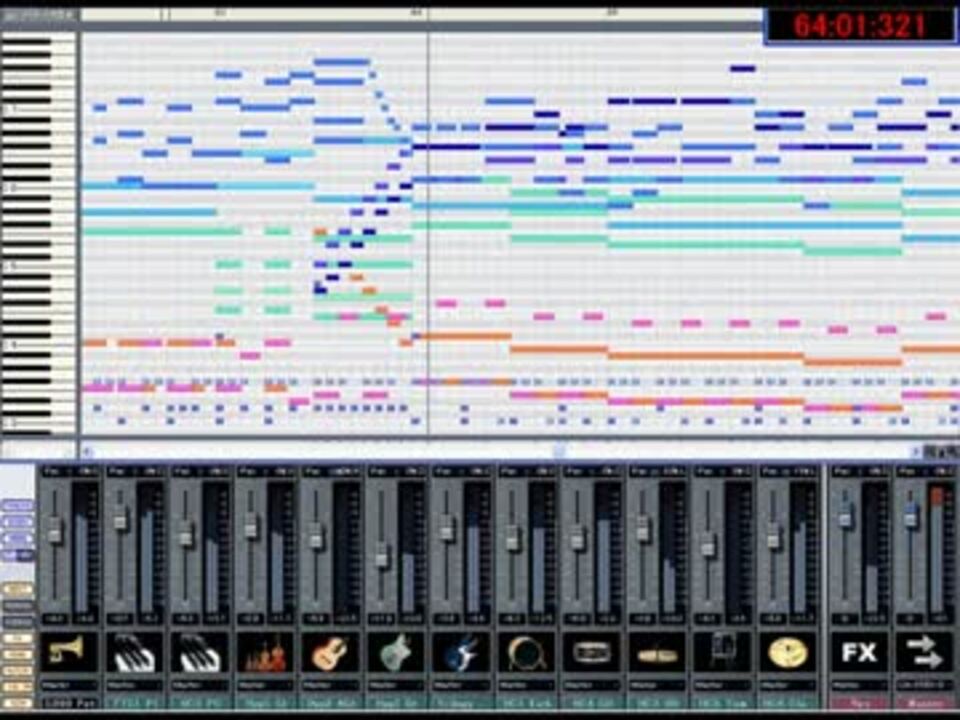Click the piano roll bar ruler at top
Viewport: 960px width, 720px height.
point(421,13)
